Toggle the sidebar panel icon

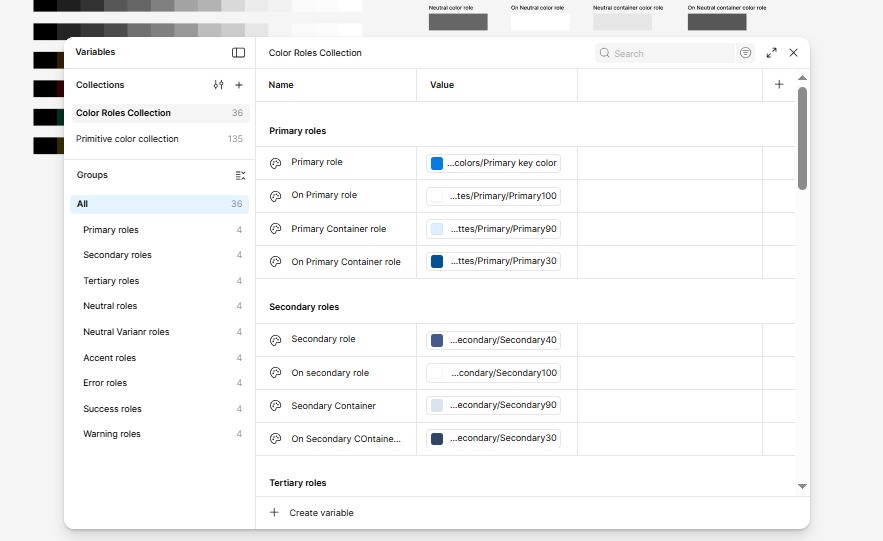point(238,52)
